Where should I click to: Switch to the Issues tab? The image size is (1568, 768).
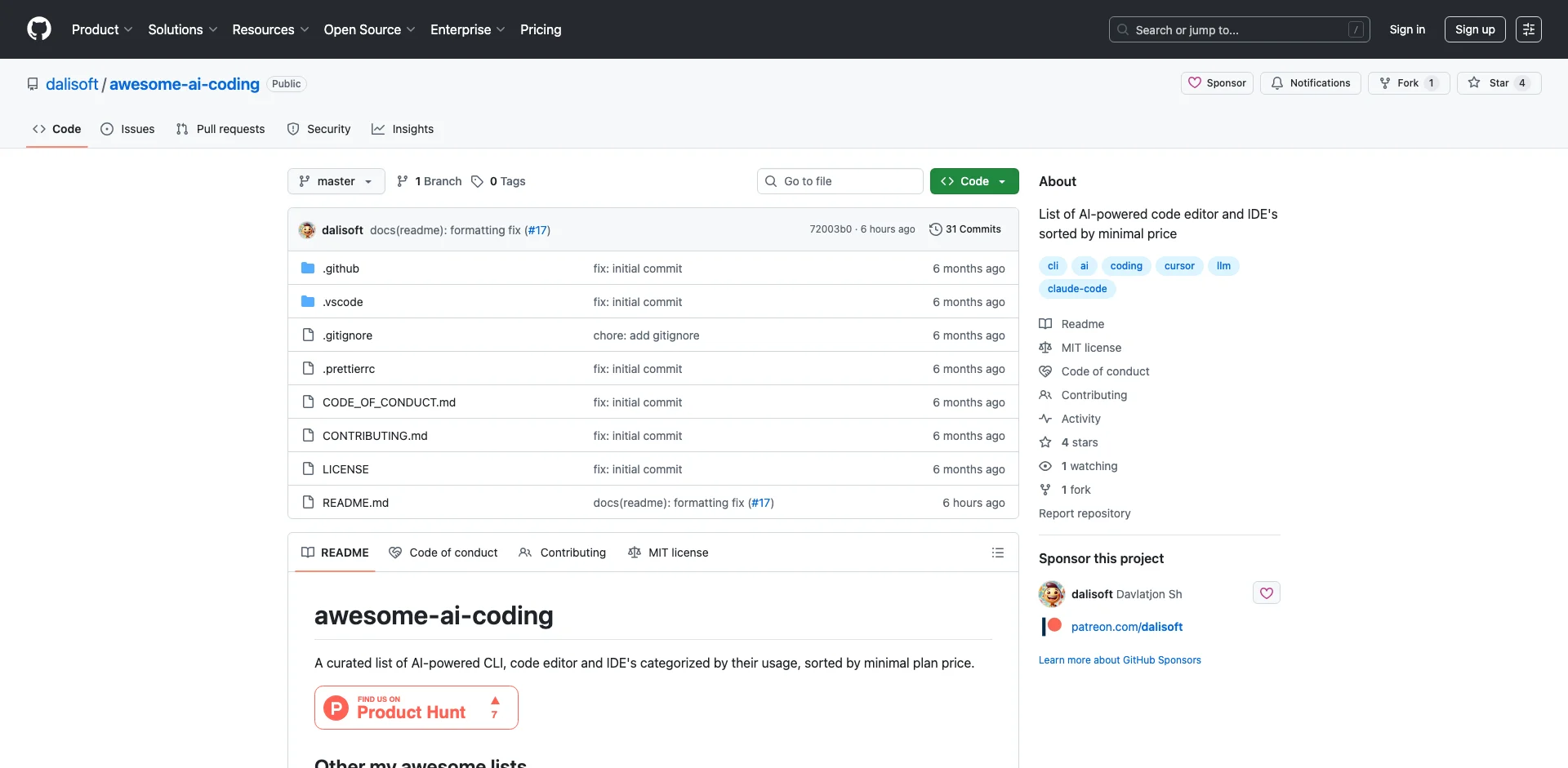click(127, 128)
